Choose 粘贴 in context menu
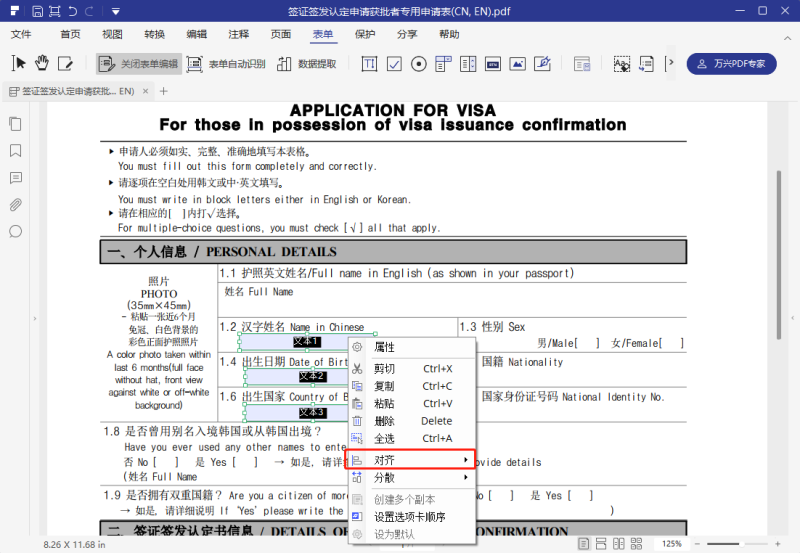The image size is (800, 553). click(412, 404)
